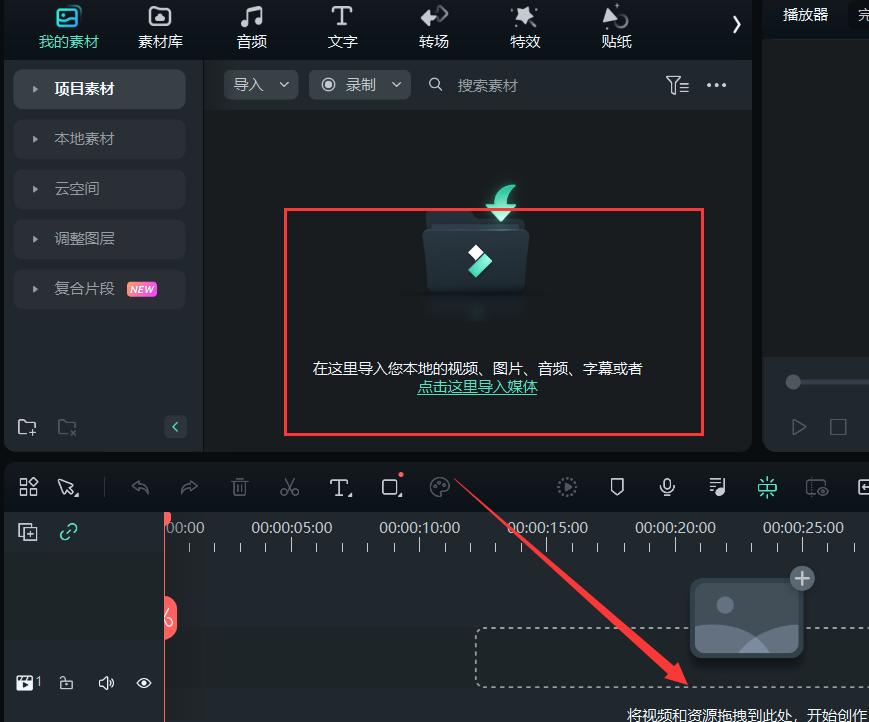This screenshot has width=869, height=722.
Task: Click the search magnifier beside 搜索素材
Action: click(x=436, y=85)
